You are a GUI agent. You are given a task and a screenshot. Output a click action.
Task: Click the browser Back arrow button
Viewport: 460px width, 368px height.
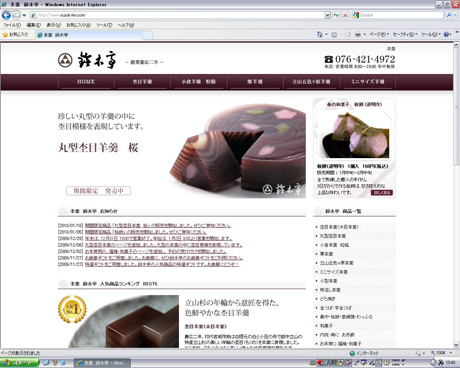coord(6,15)
